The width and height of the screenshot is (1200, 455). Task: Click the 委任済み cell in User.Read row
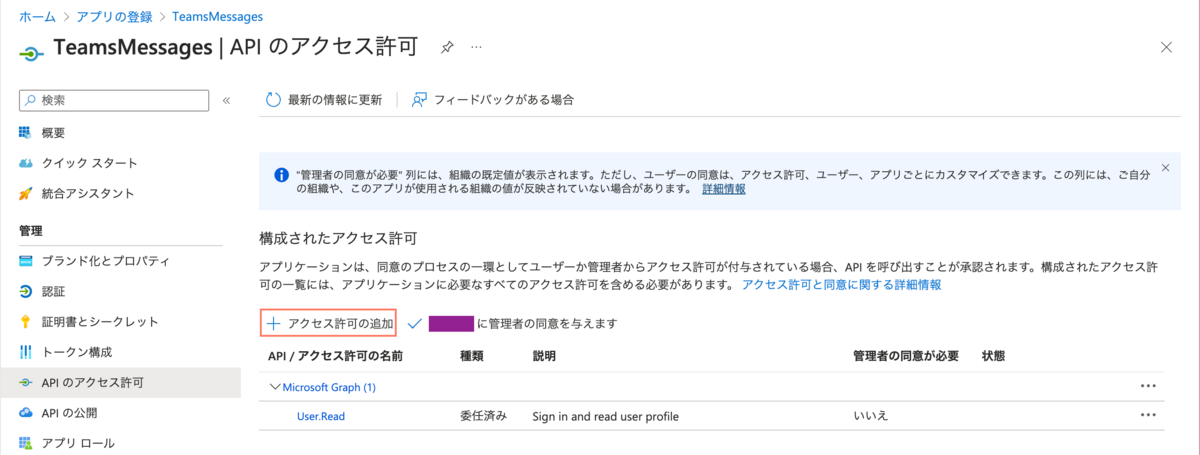pos(485,416)
